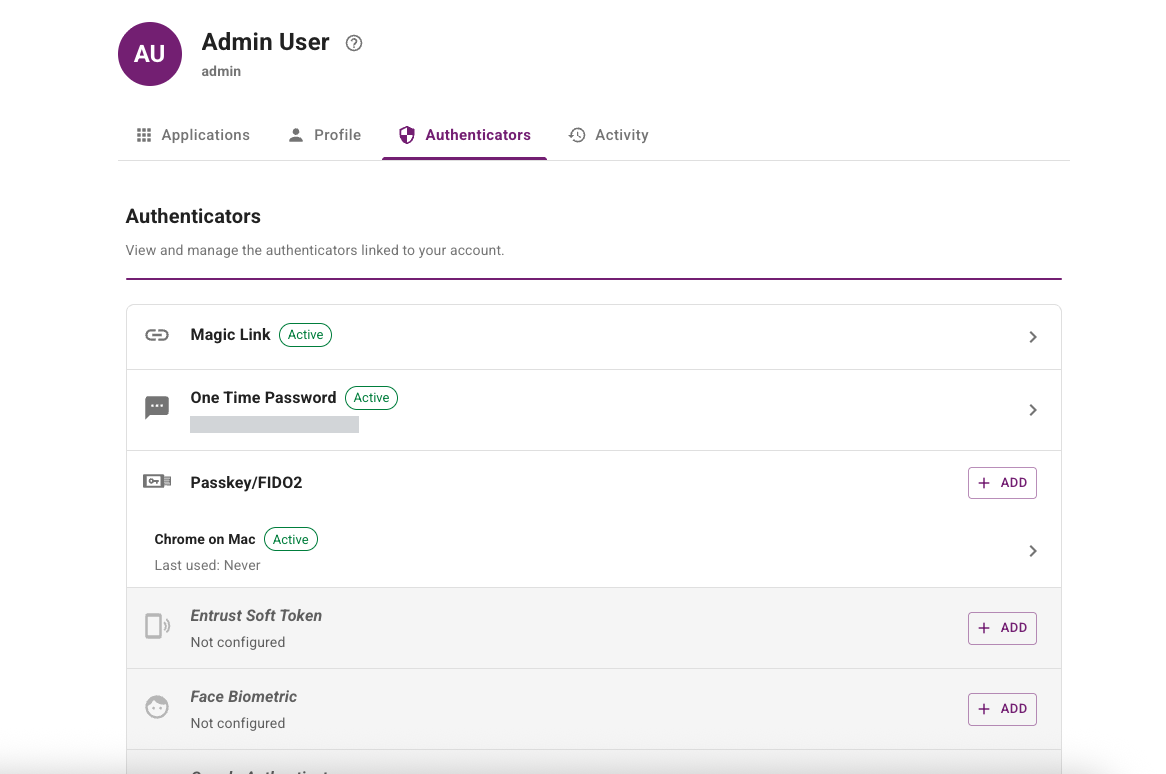Click the Passkey/FIDO2 label
Viewport: 1166px width, 774px height.
point(246,483)
